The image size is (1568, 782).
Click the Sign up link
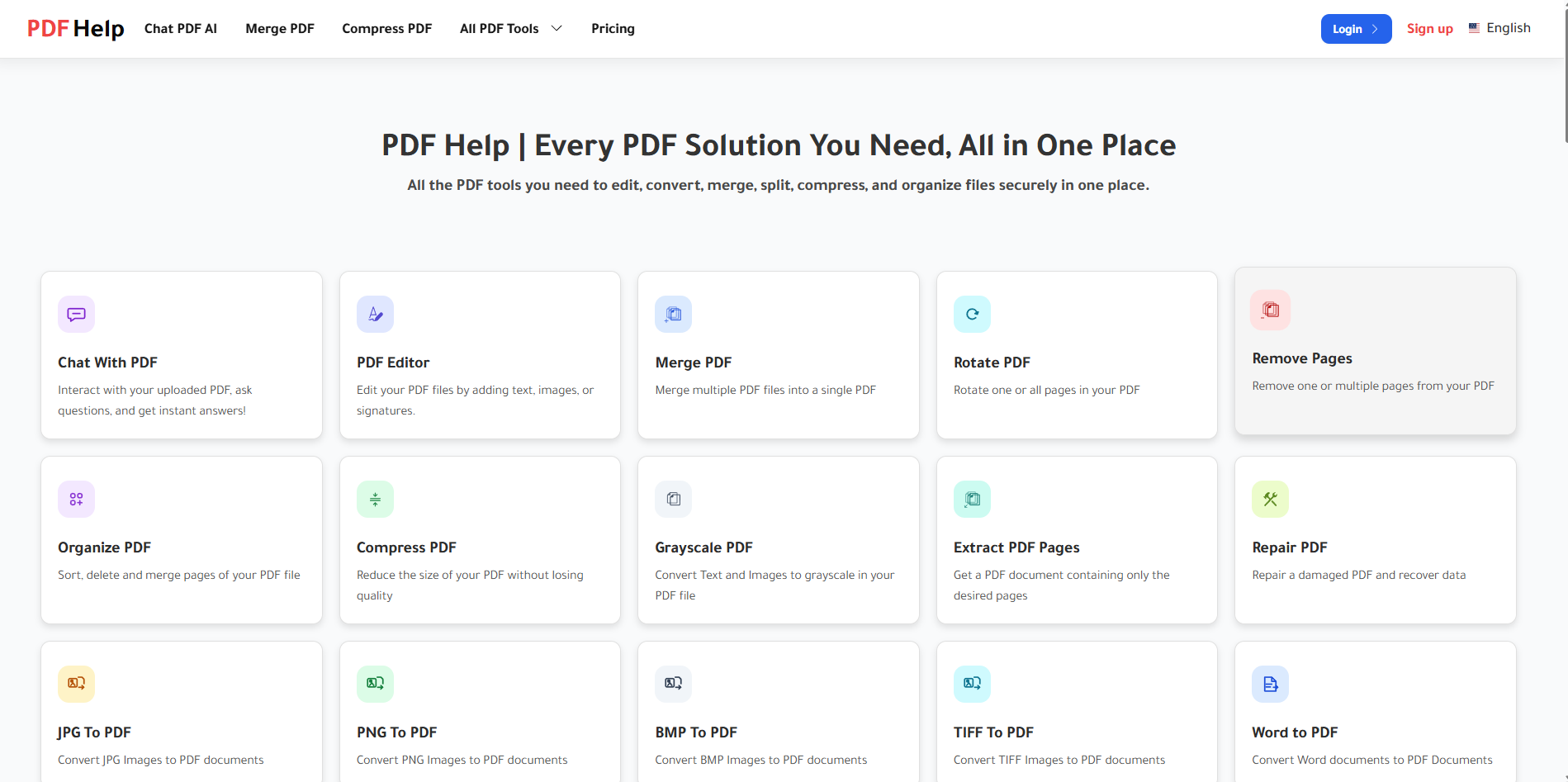[x=1429, y=29]
